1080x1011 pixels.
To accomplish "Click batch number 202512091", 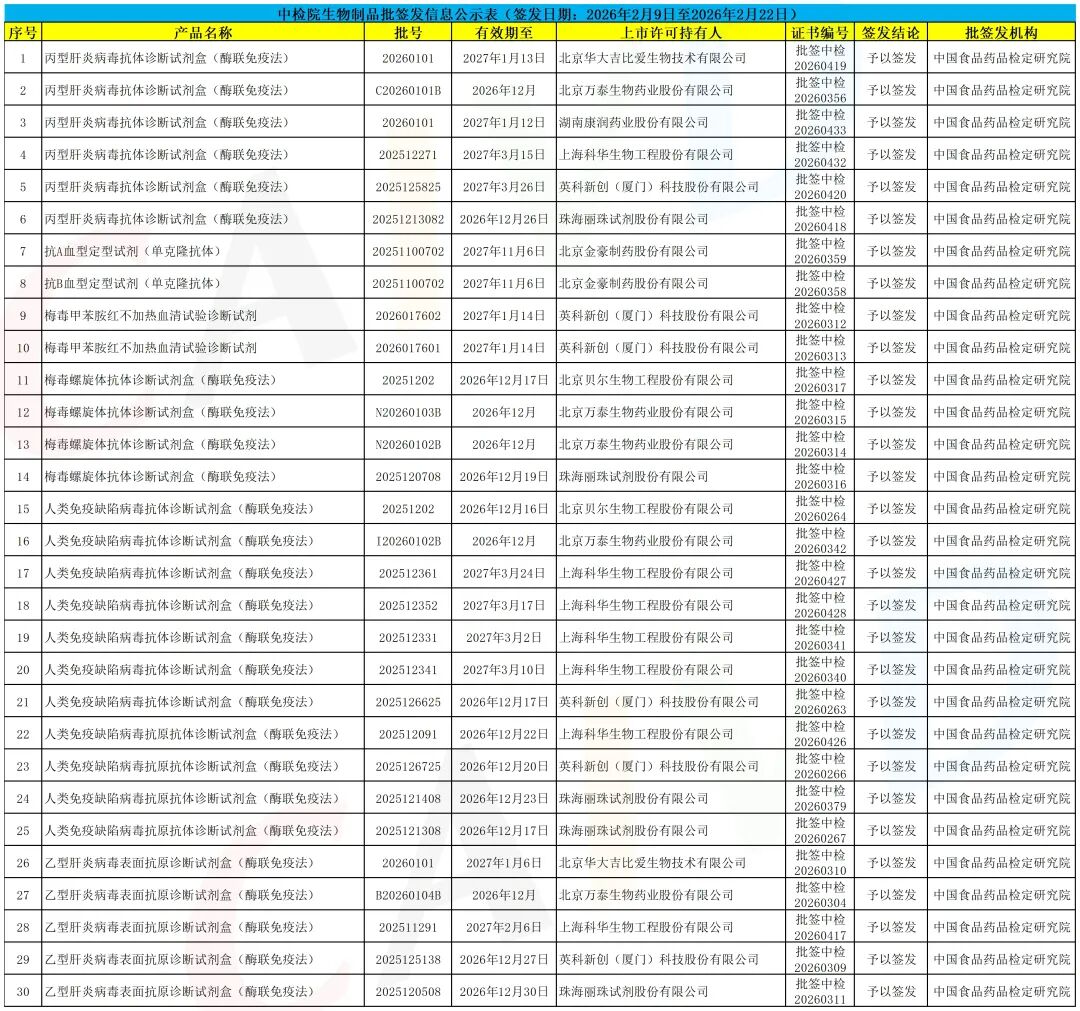I will 408,734.
